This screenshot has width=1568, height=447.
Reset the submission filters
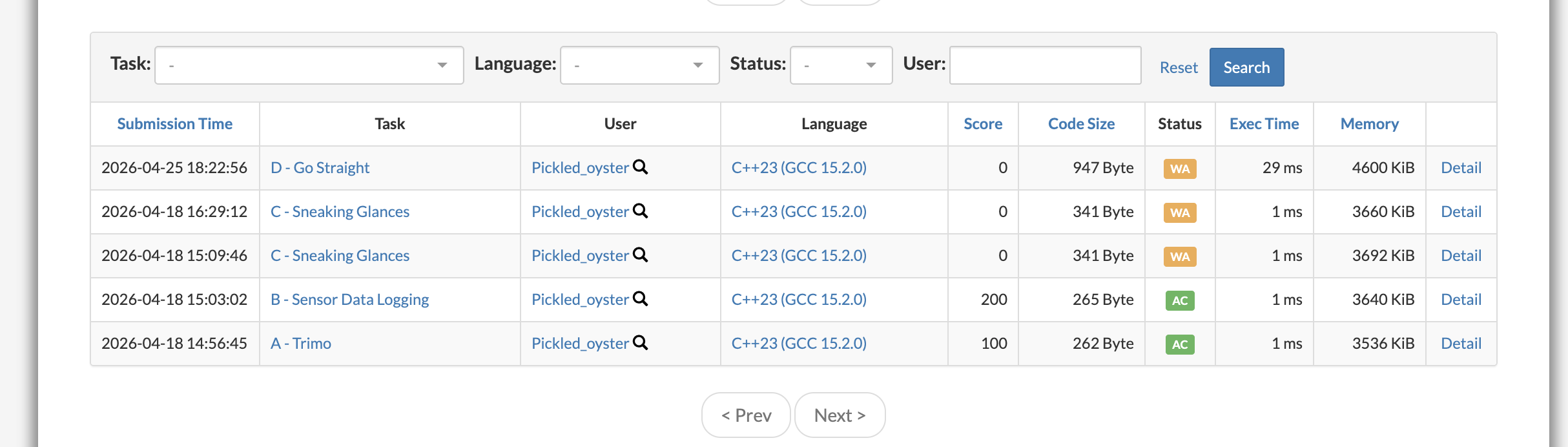[1178, 68]
